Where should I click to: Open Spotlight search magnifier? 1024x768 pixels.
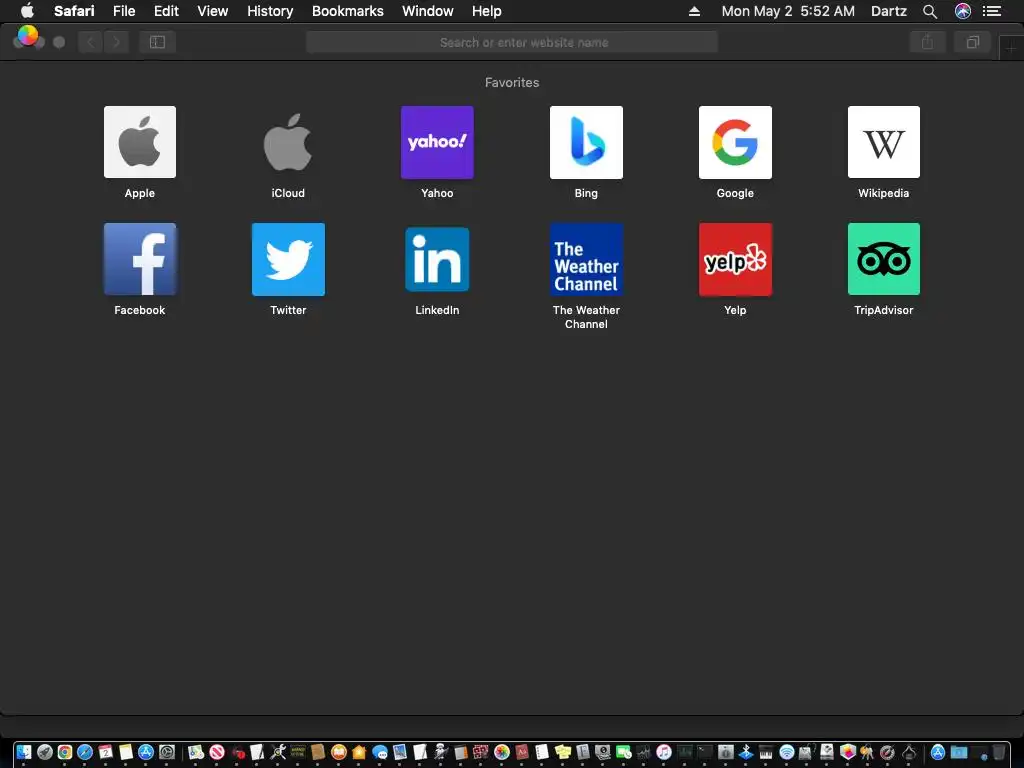(930, 11)
